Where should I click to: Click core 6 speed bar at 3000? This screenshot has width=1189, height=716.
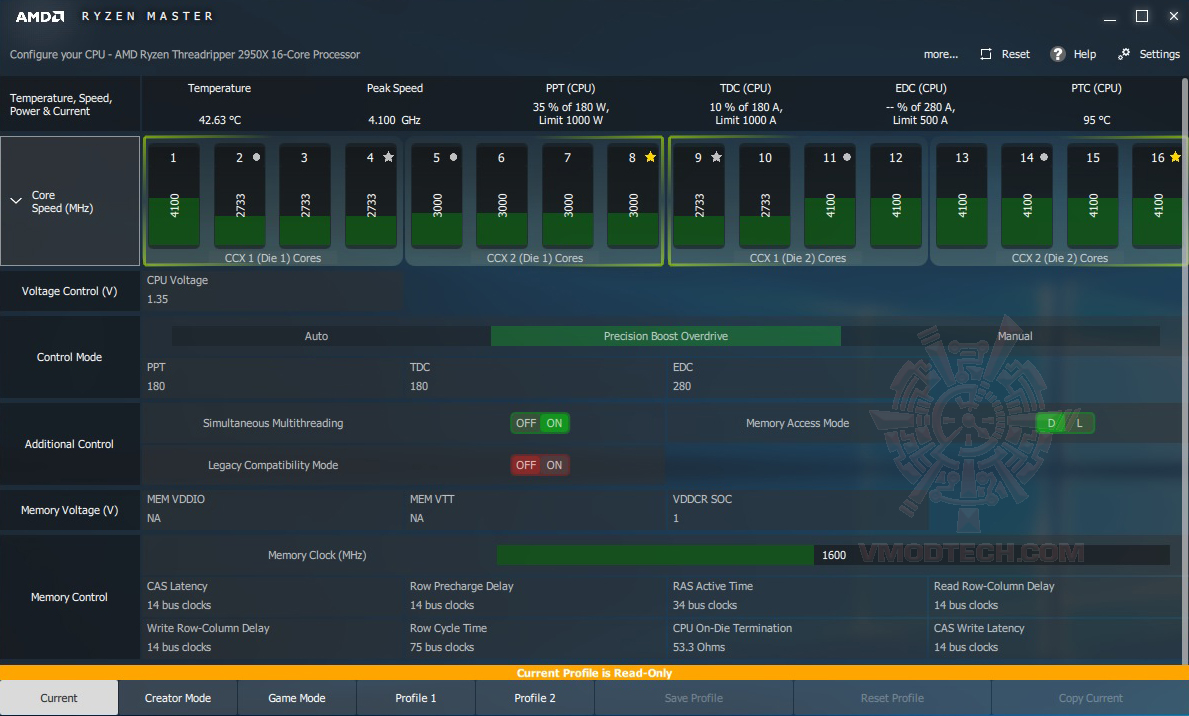501,195
